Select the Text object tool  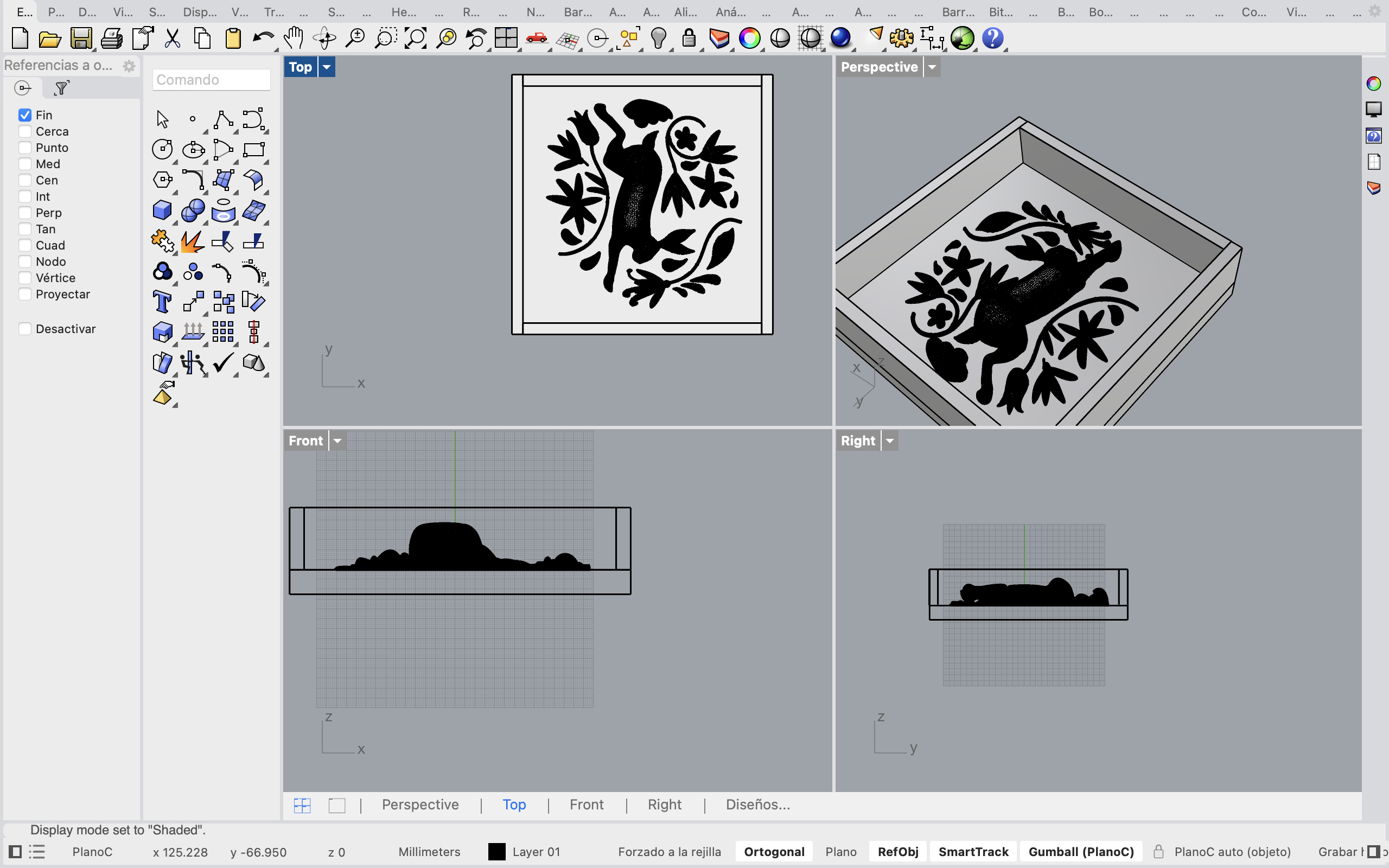pos(162,302)
